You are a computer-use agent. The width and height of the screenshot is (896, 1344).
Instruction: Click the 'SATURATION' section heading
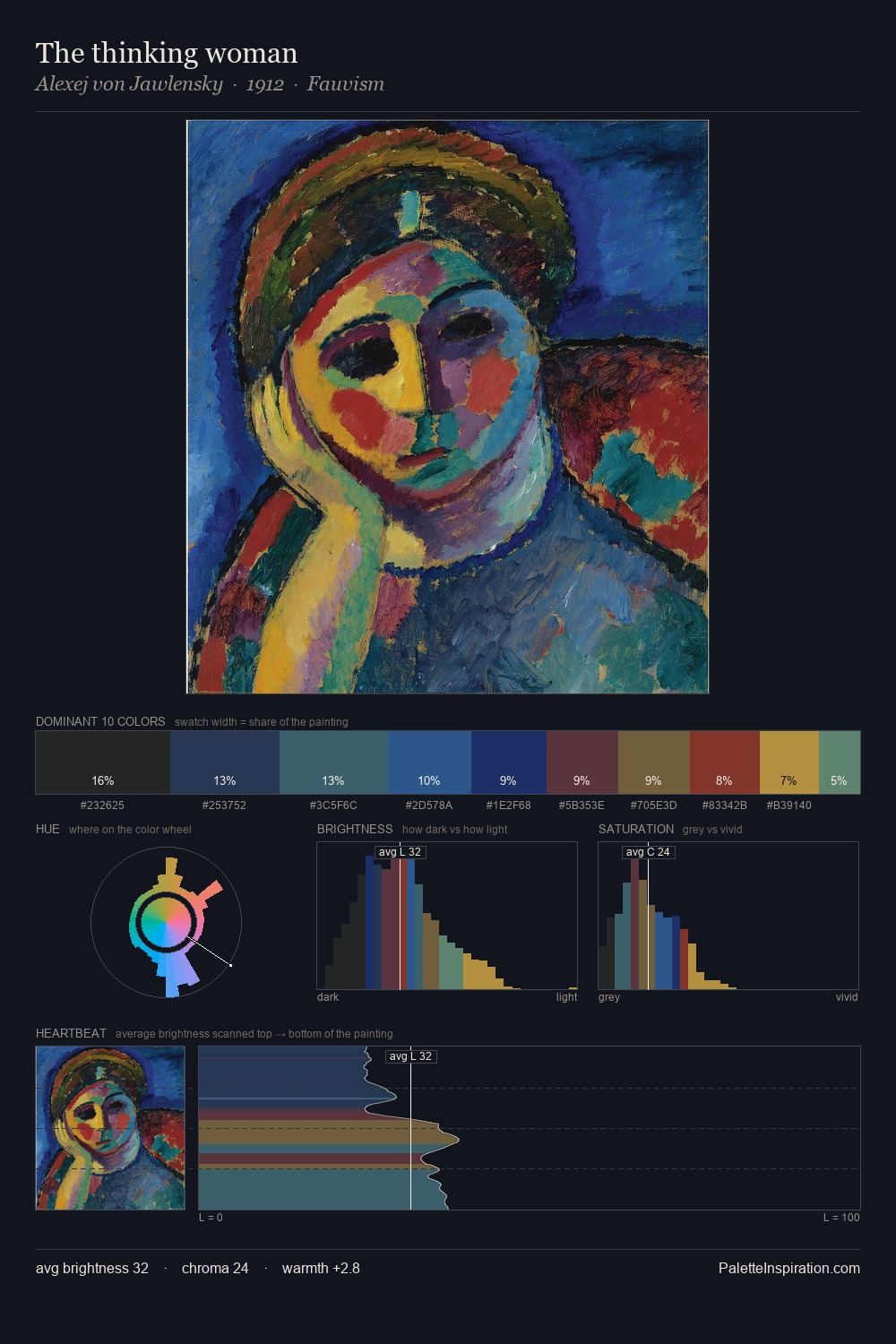coord(636,829)
